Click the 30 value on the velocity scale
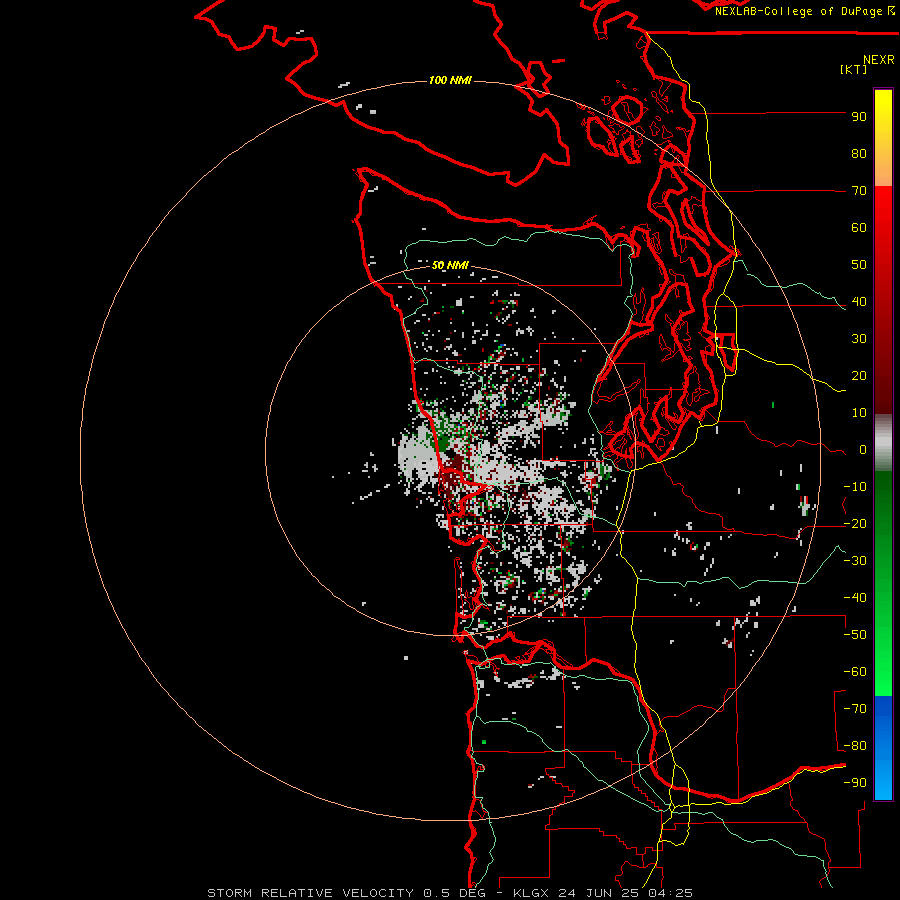 tap(859, 339)
